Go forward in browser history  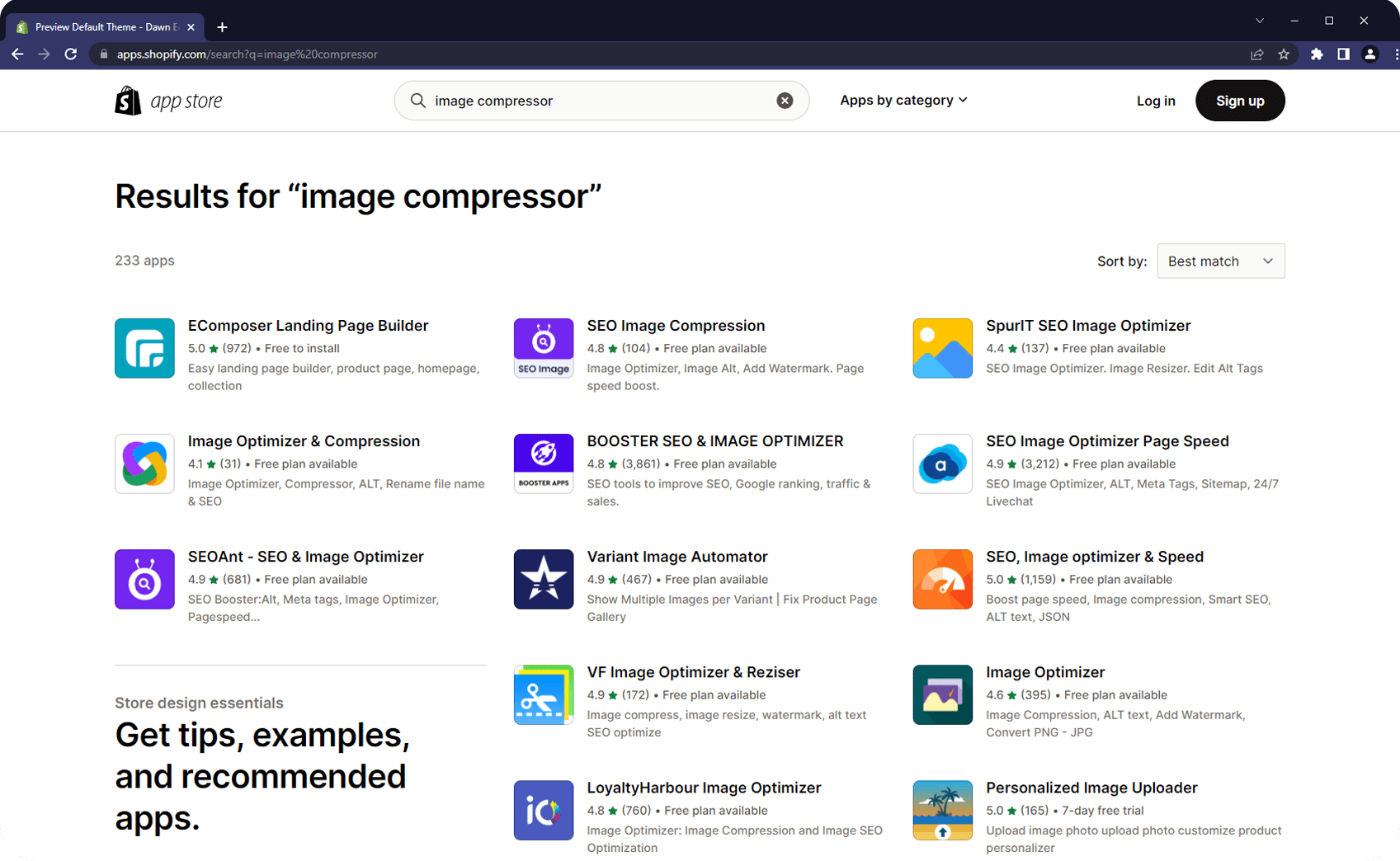point(44,54)
